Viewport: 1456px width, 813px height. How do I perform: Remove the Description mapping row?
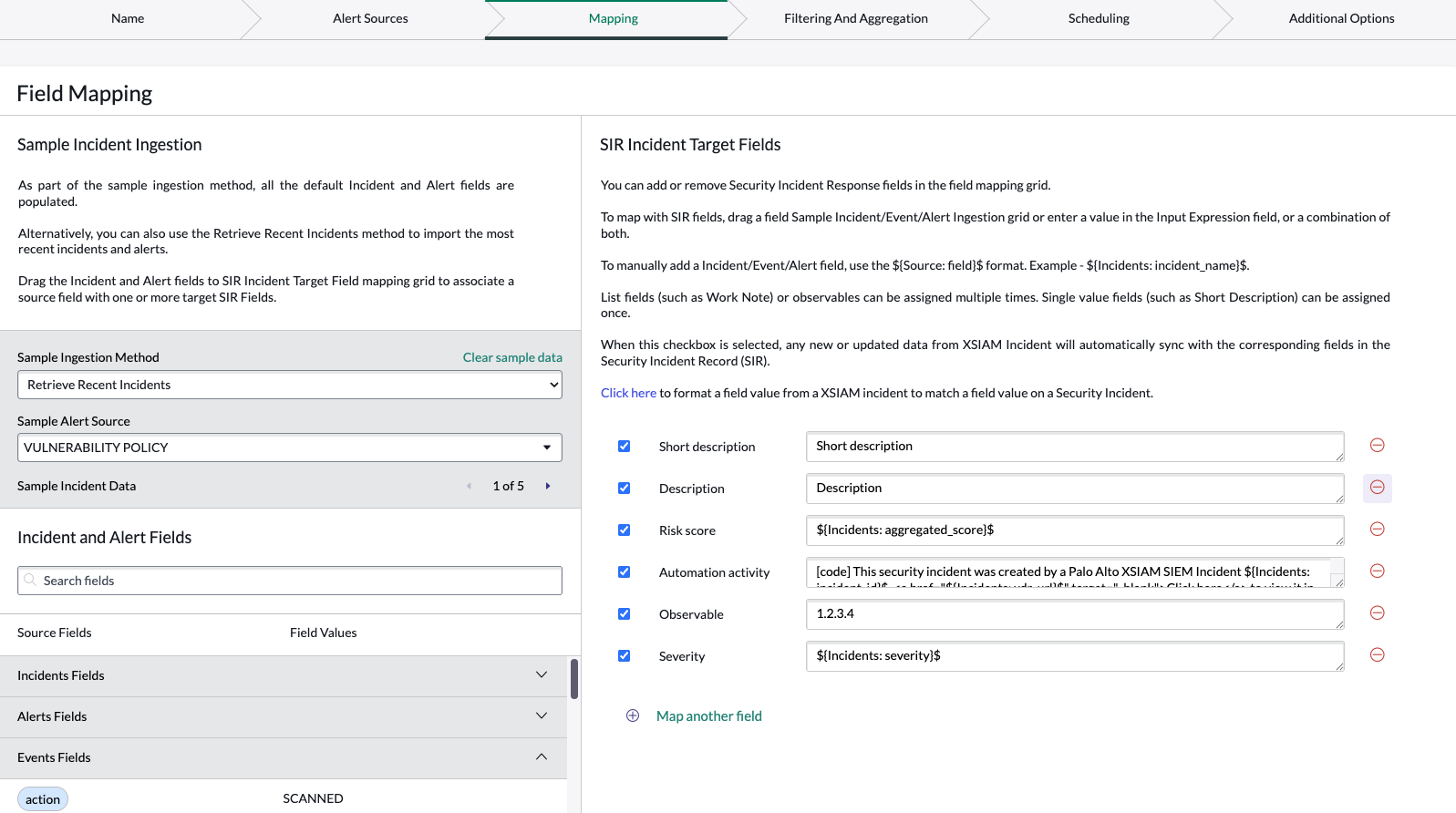1378,488
